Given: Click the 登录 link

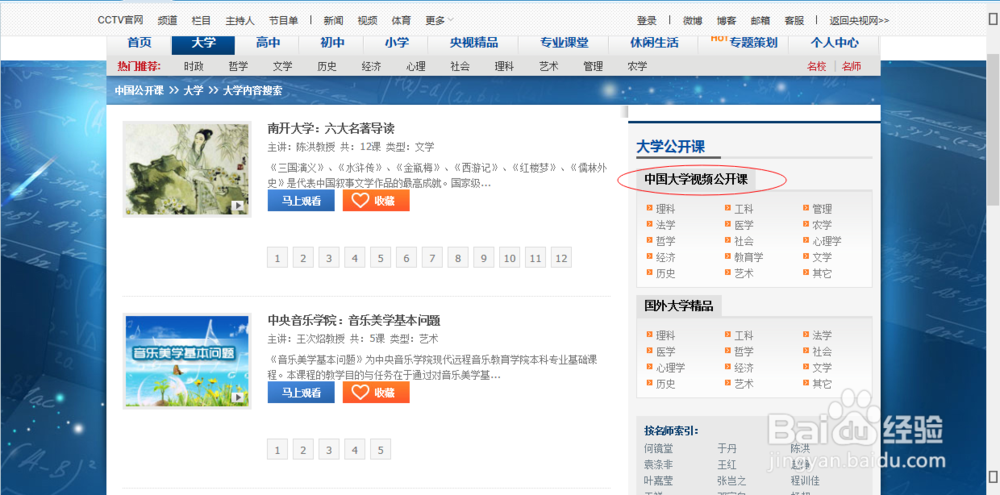Looking at the screenshot, I should [x=647, y=20].
